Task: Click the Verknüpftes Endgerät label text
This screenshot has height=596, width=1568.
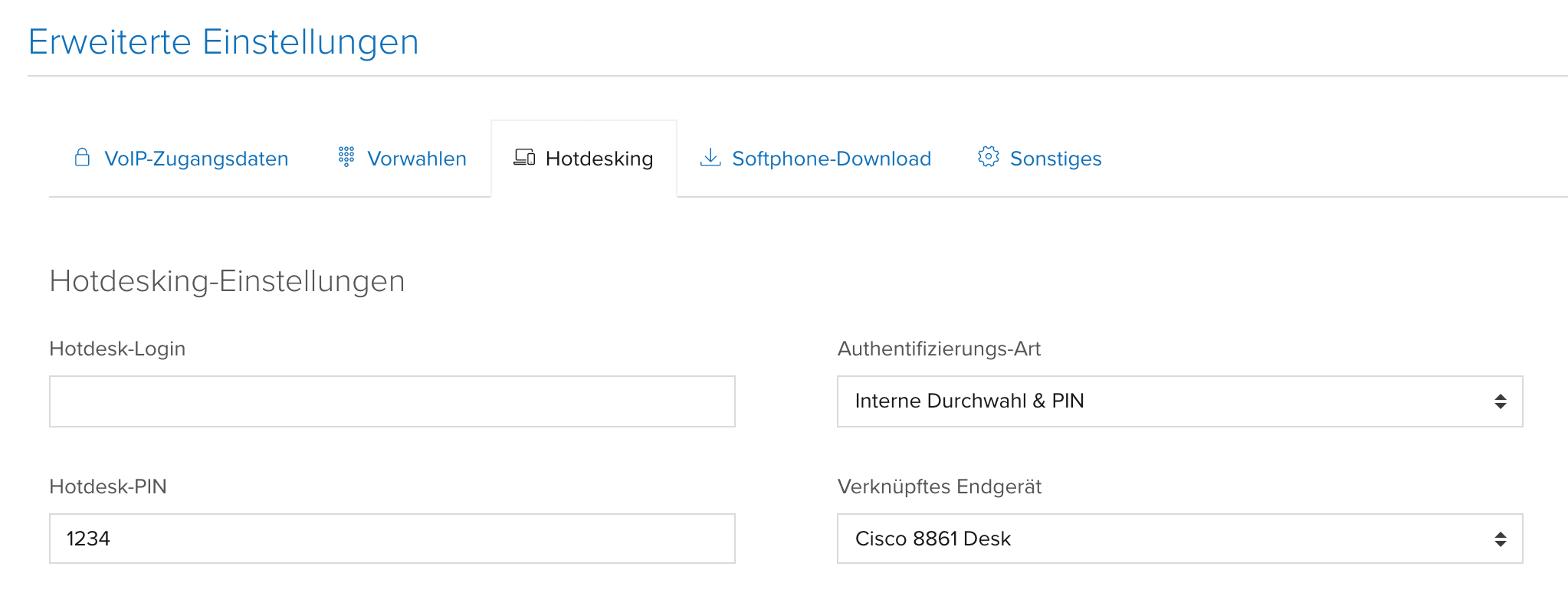Action: [x=940, y=486]
